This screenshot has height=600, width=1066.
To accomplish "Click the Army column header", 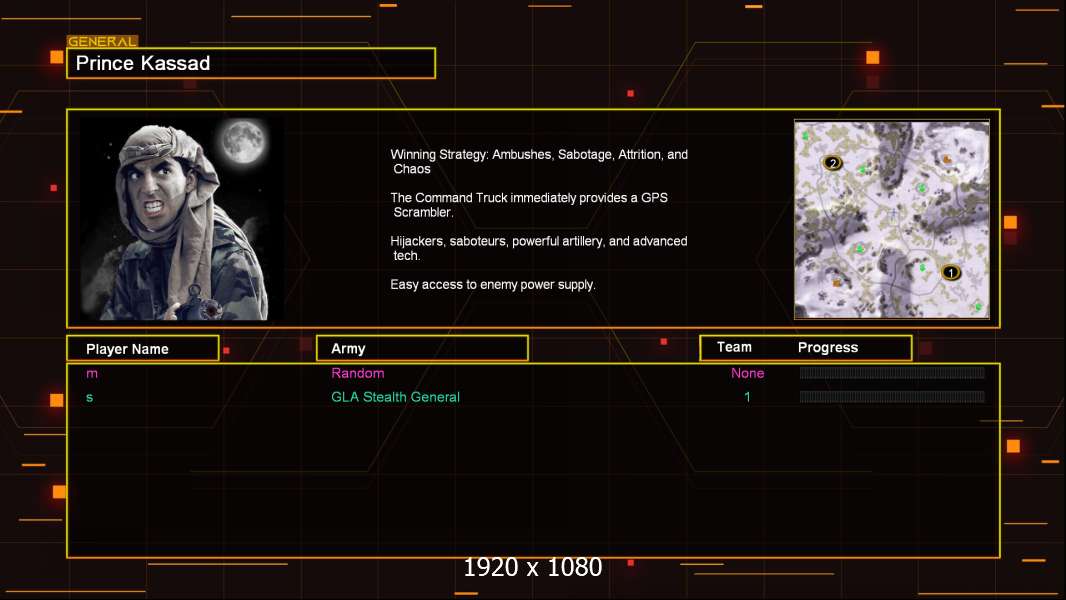I will (422, 349).
